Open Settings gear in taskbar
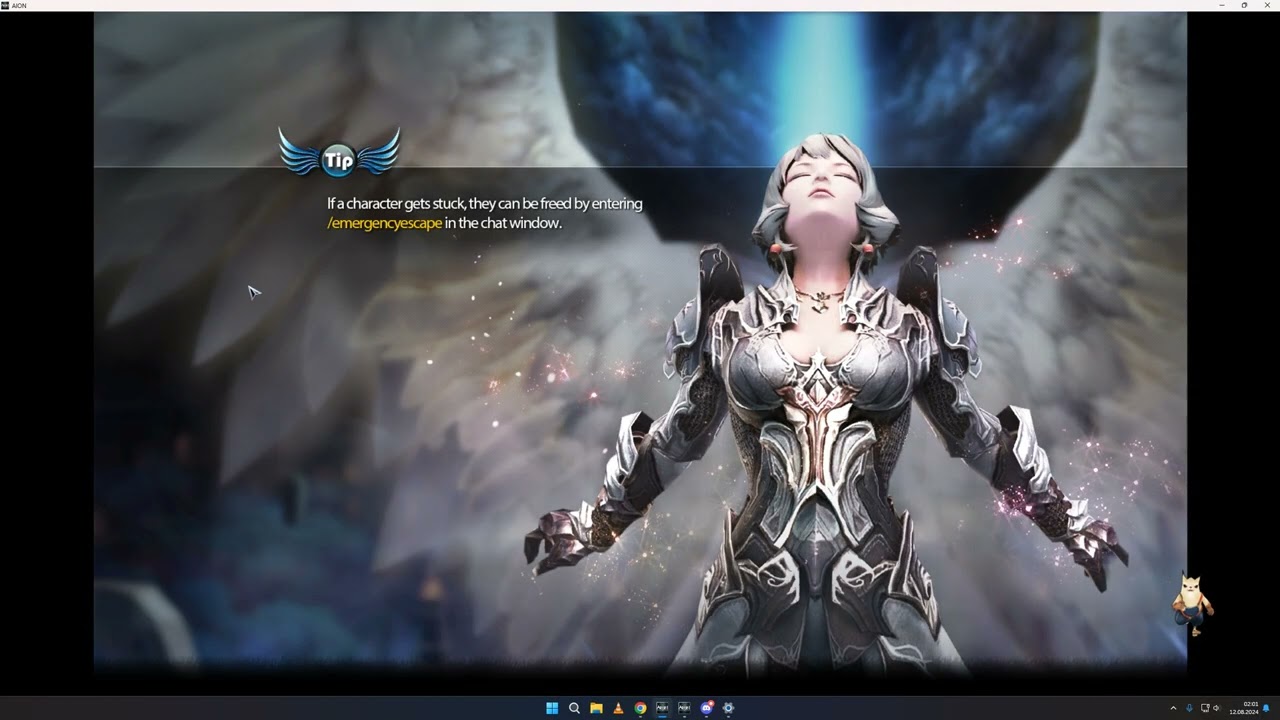Viewport: 1280px width, 720px height. tap(728, 708)
